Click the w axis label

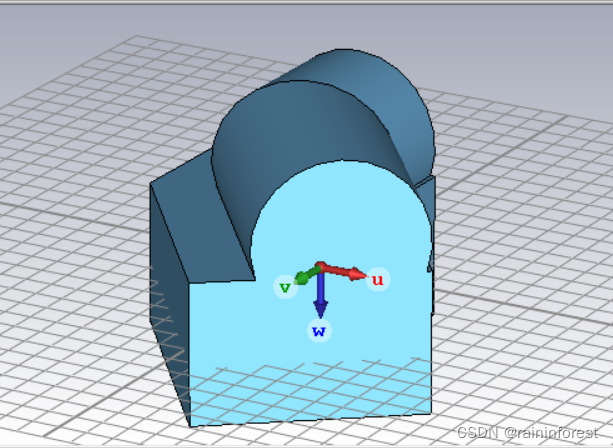319,331
